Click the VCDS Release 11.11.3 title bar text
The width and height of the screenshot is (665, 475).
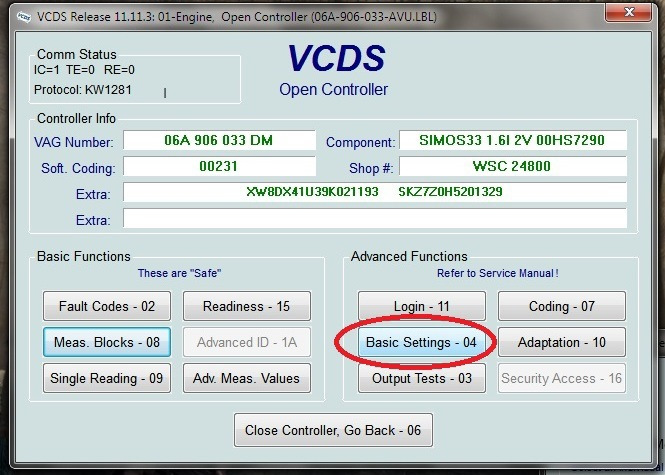point(237,17)
